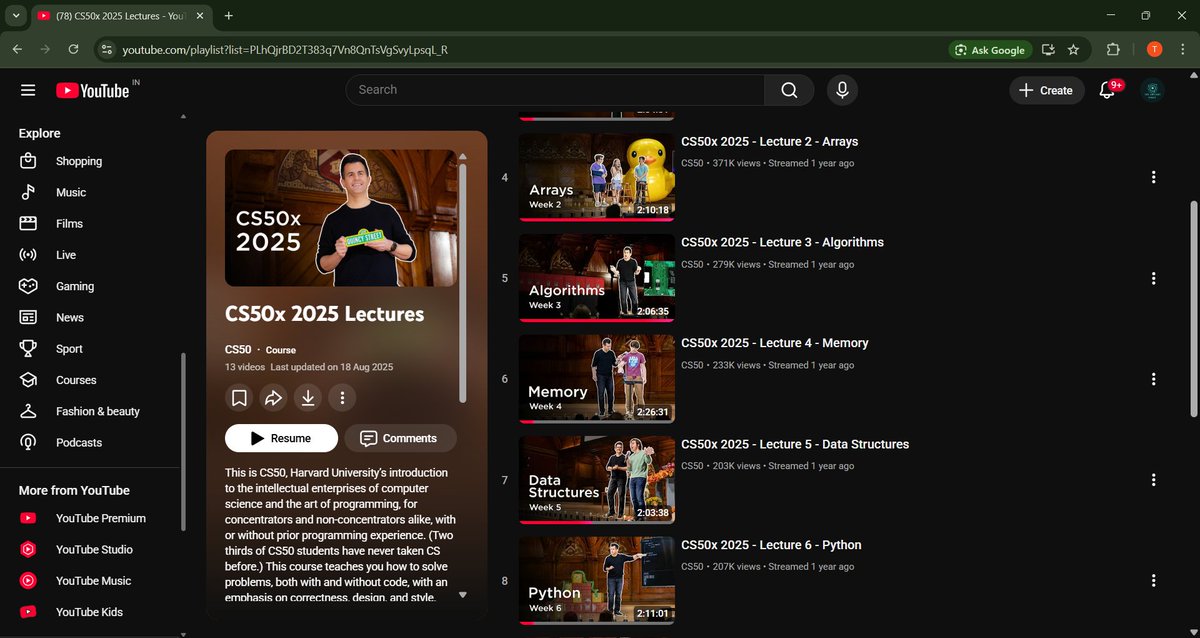Open Lecture 3 - Algorithms video title

coord(782,242)
